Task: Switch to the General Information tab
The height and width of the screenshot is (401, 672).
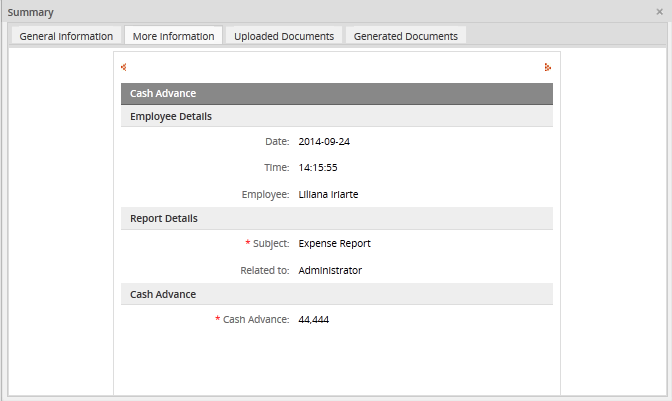Action: point(66,36)
